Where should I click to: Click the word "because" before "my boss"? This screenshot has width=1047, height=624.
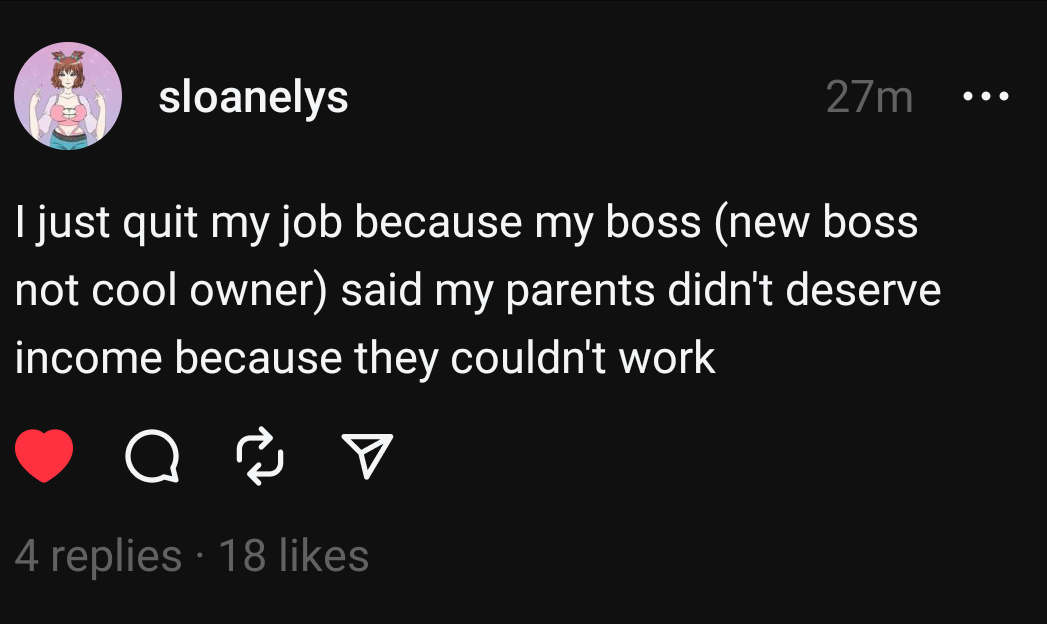(x=438, y=222)
